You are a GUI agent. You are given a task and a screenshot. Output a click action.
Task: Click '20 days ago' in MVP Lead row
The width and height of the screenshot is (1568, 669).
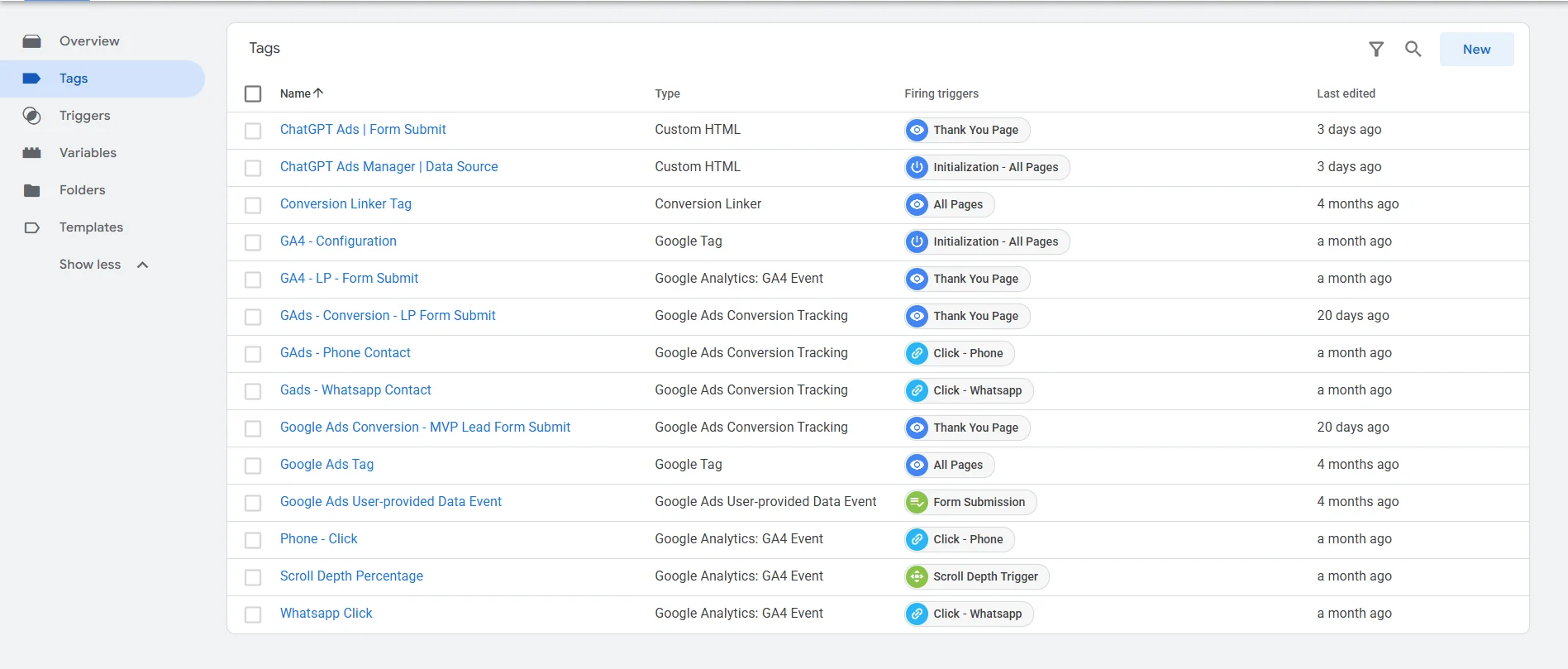coord(1352,427)
